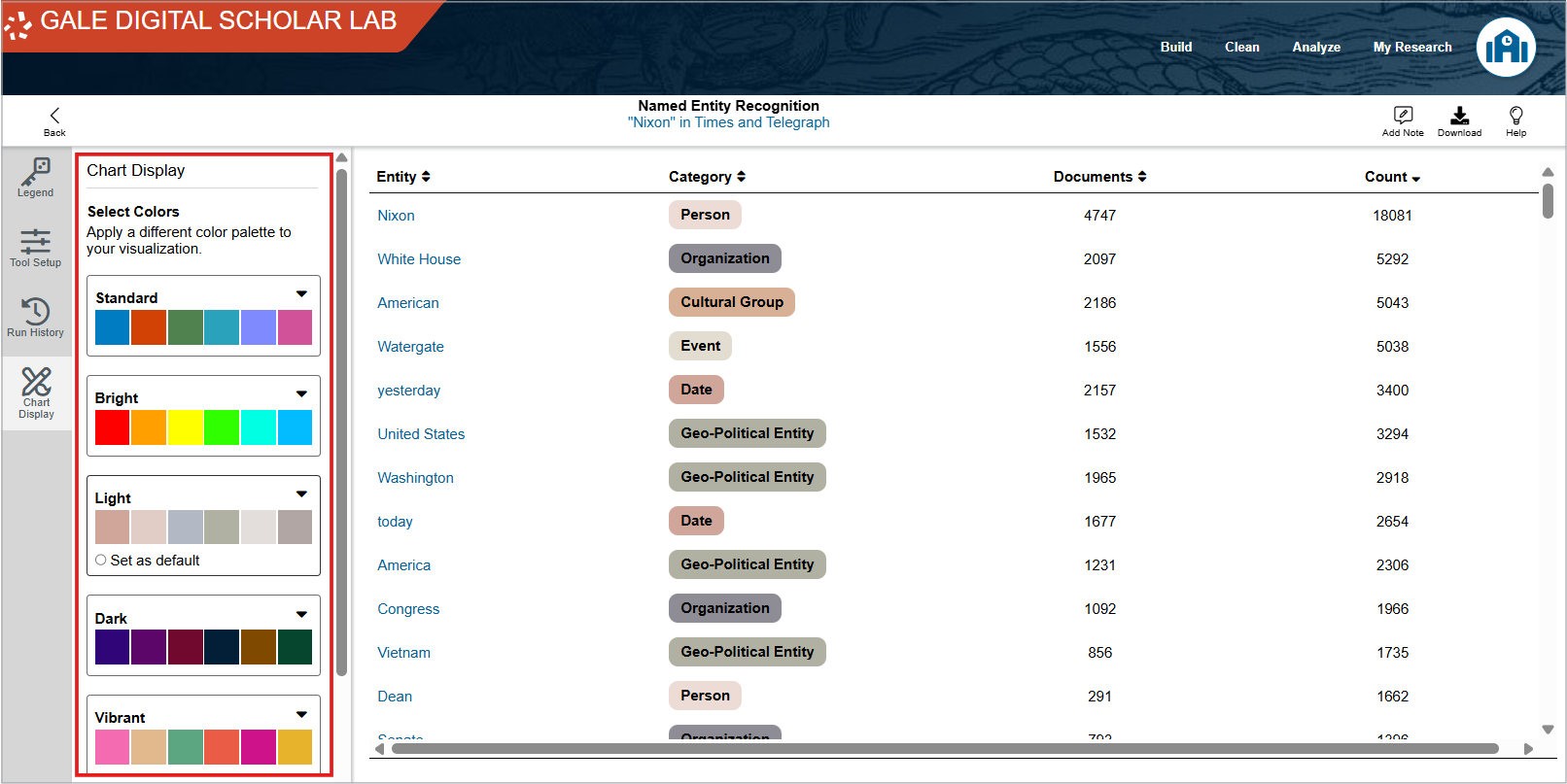Sort by Count column arrow

[x=1416, y=179]
